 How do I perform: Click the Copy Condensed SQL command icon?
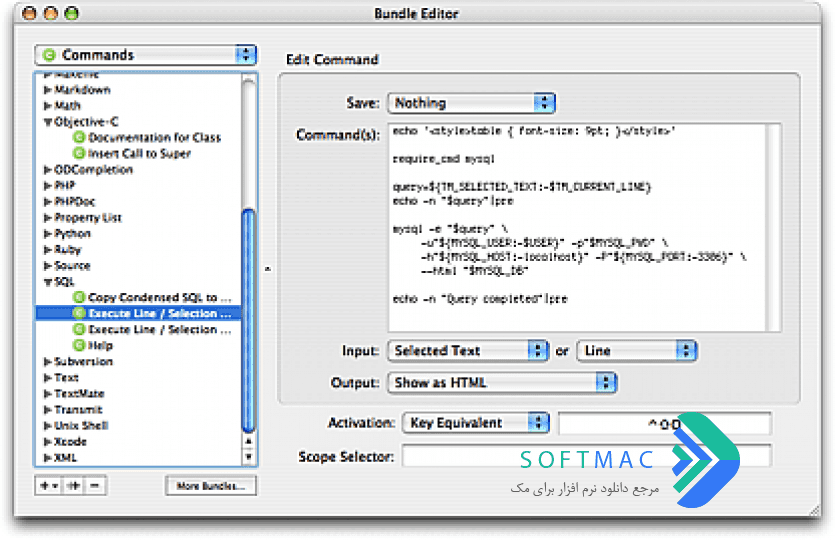point(79,297)
